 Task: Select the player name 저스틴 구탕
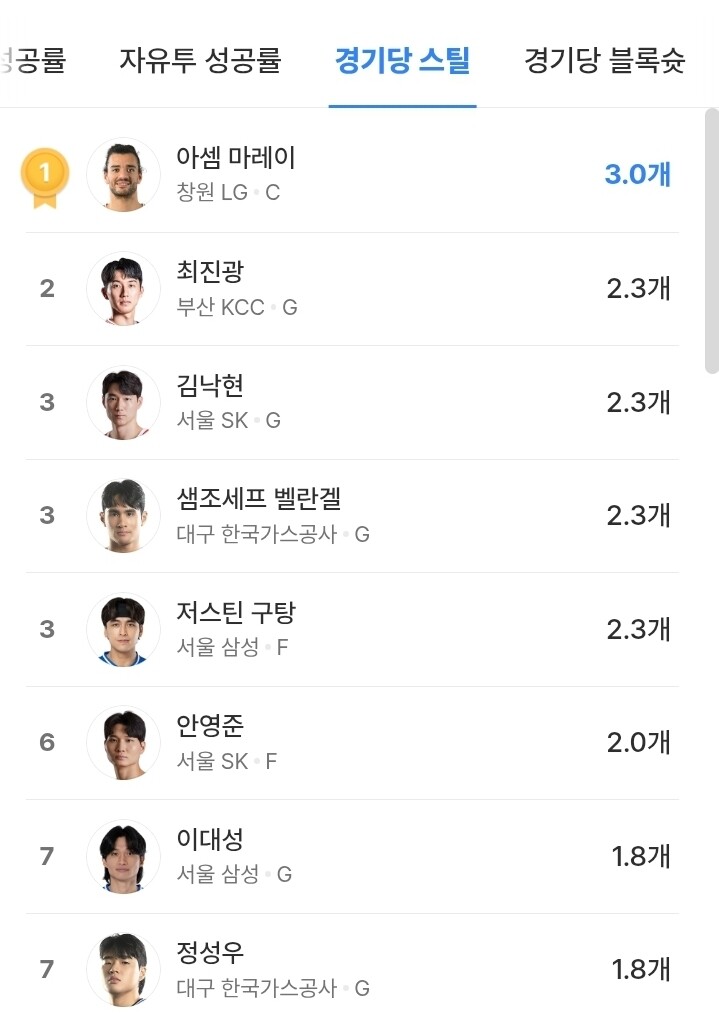point(236,612)
